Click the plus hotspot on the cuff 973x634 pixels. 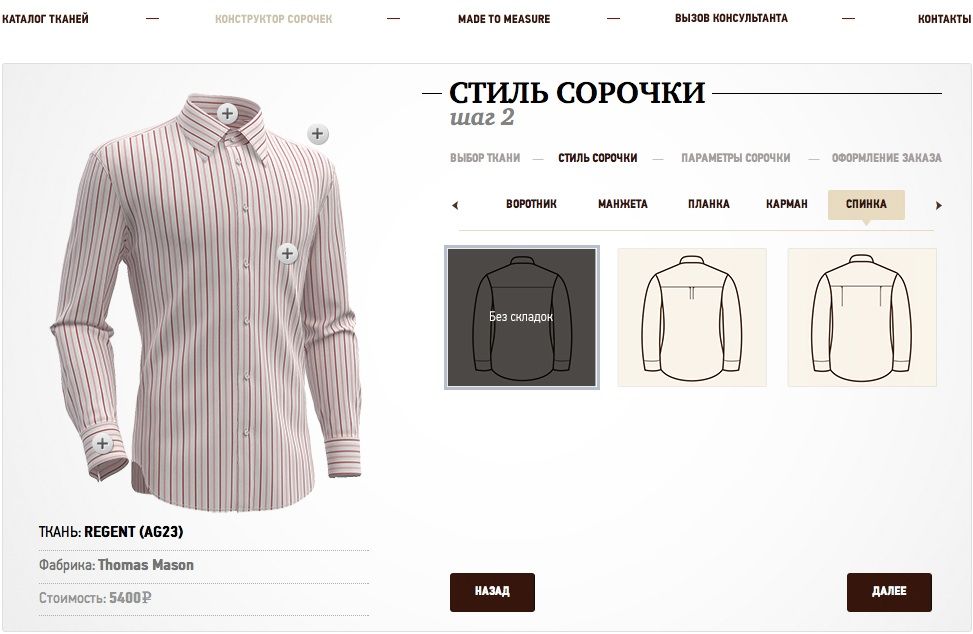[x=102, y=444]
